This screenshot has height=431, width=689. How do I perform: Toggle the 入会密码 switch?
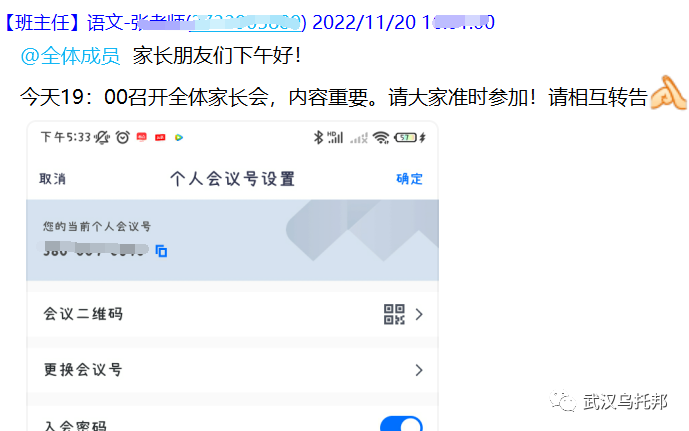pos(401,424)
